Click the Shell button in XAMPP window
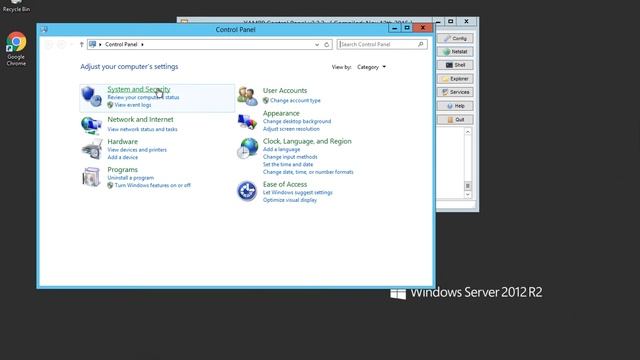This screenshot has width=640, height=360. (455, 65)
